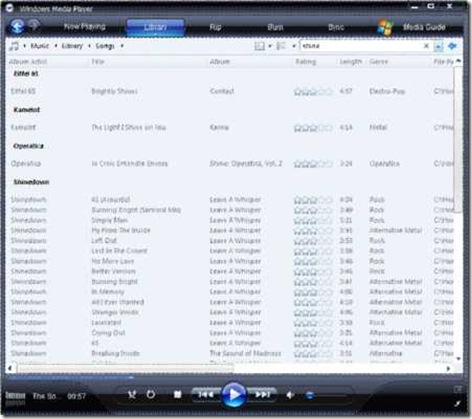Select the Library tab
This screenshot has width=472, height=419.
155,27
